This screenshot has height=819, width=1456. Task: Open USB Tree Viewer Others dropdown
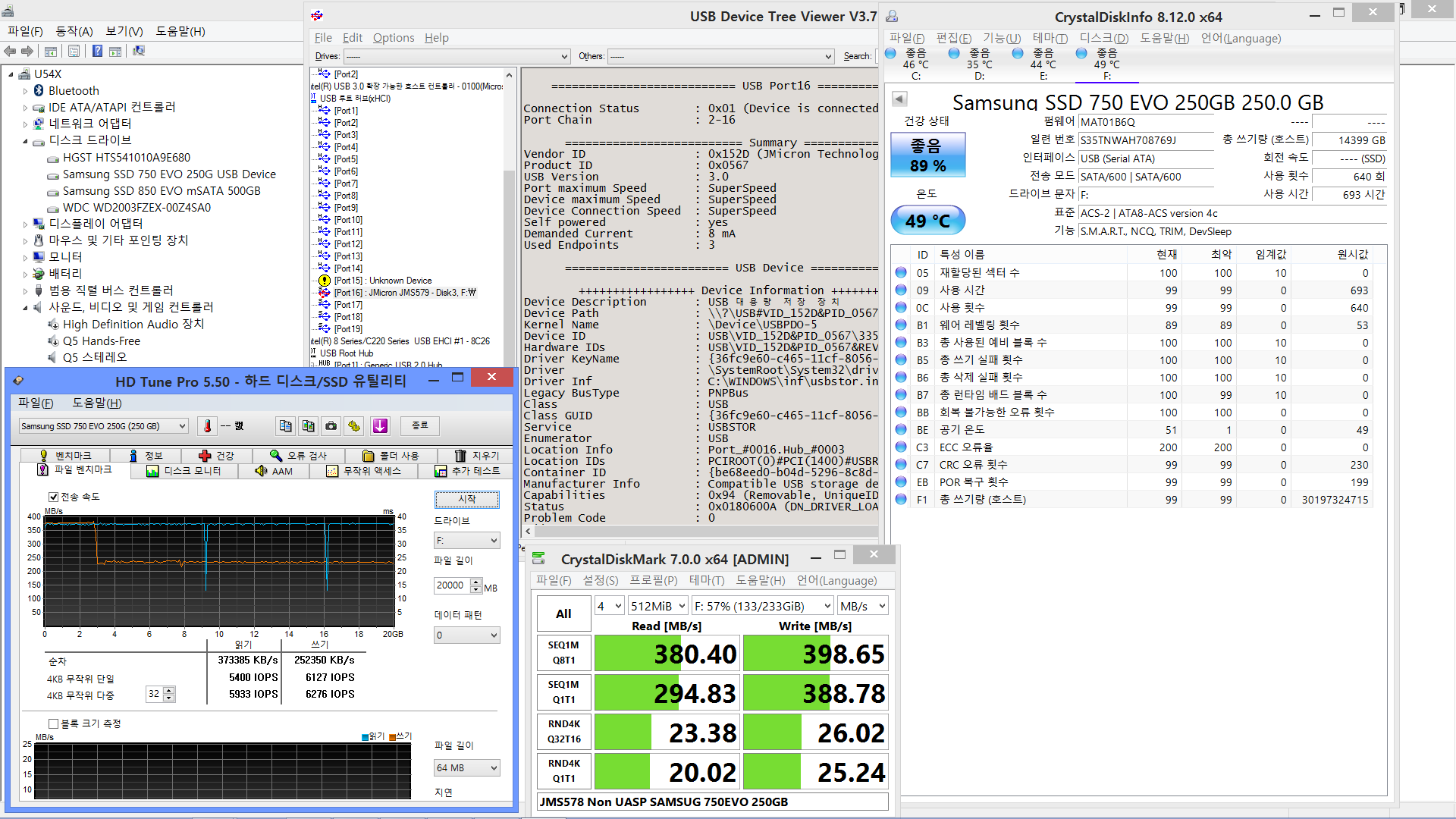tap(721, 56)
